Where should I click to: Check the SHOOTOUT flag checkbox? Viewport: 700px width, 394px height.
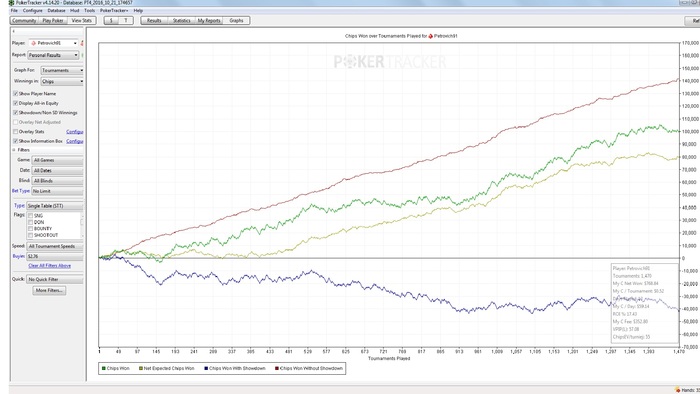click(x=30, y=235)
